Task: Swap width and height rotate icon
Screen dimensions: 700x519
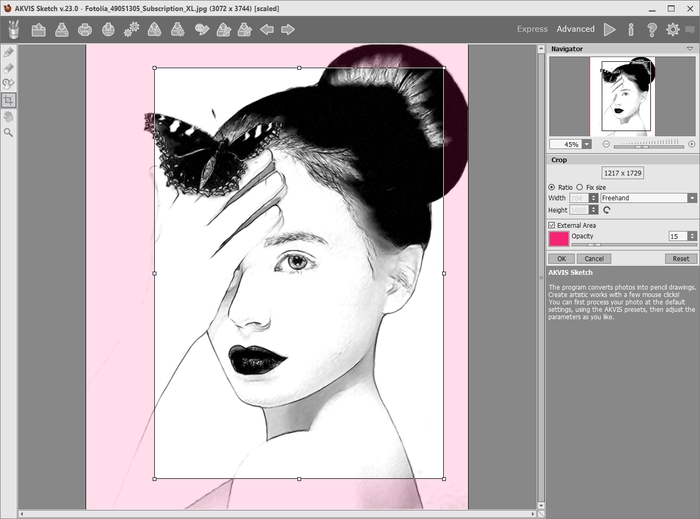Action: coord(606,210)
